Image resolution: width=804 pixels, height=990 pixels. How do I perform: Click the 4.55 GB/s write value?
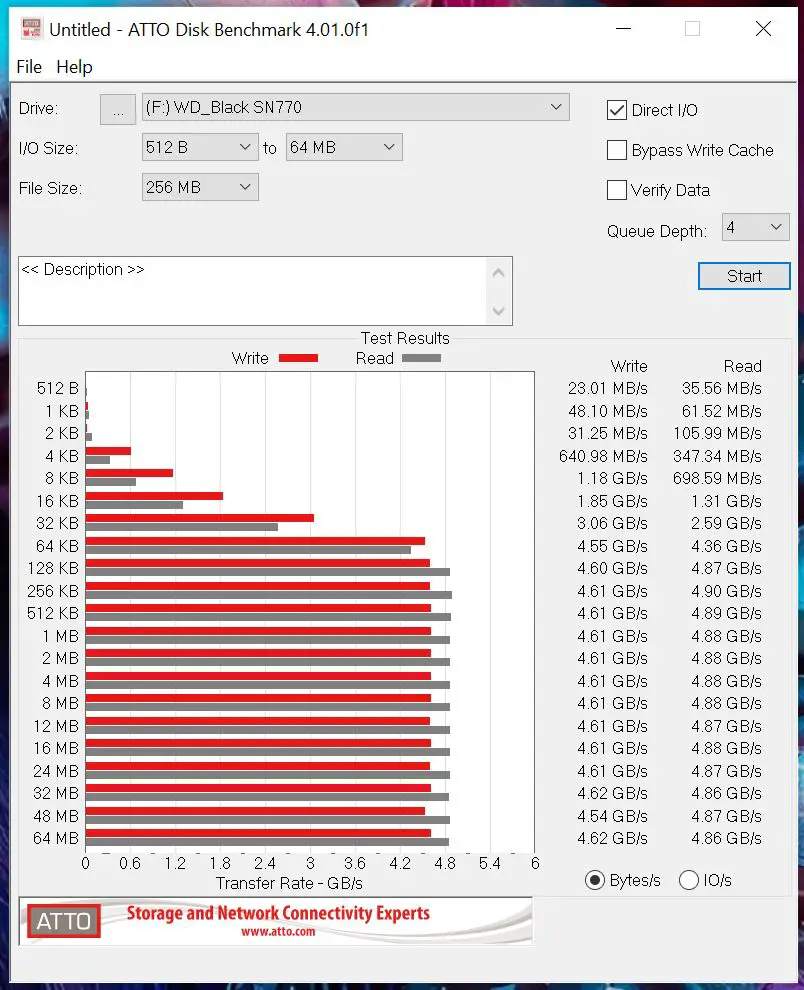coord(613,546)
